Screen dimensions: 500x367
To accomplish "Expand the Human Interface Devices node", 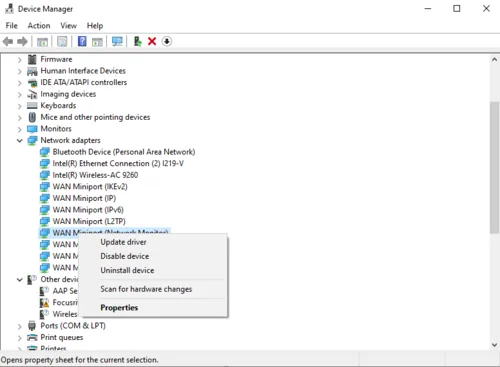I will 20,71.
